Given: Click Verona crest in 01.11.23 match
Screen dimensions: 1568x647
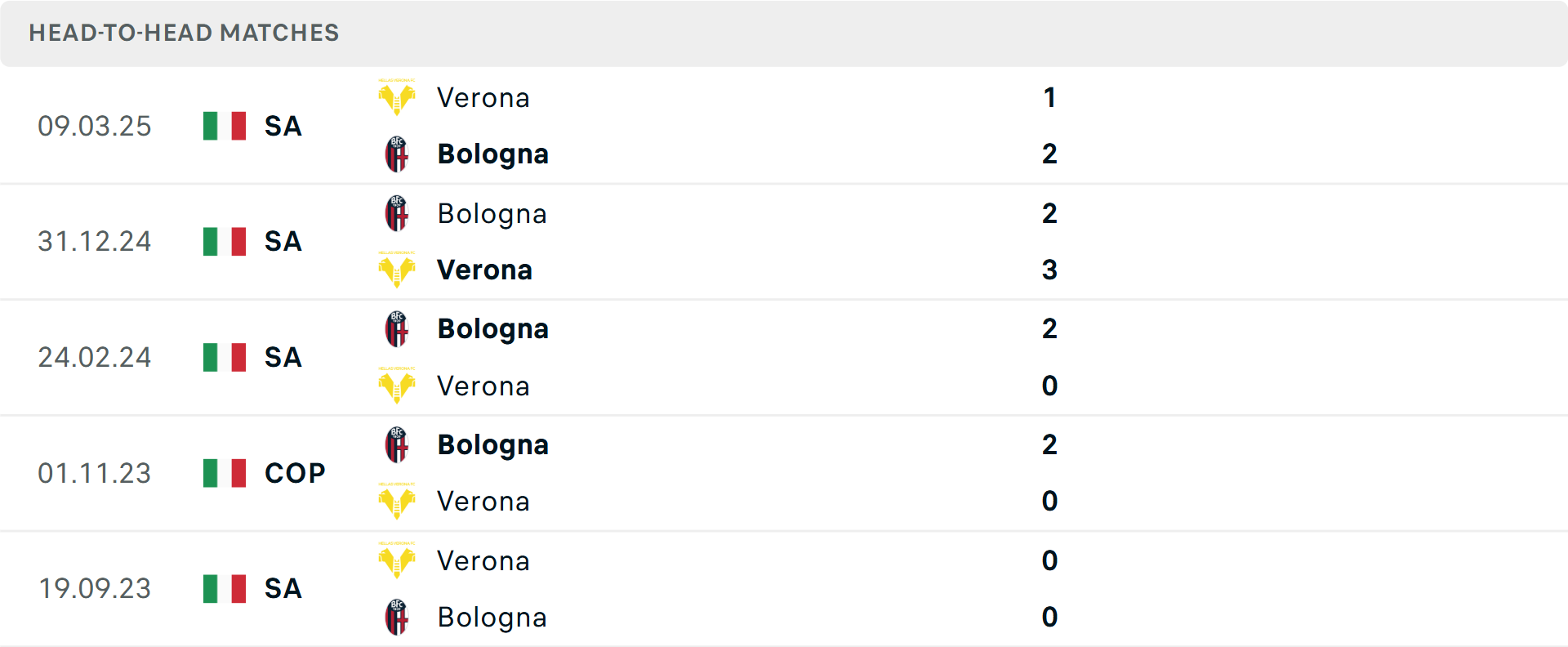Looking at the screenshot, I should point(397,502).
